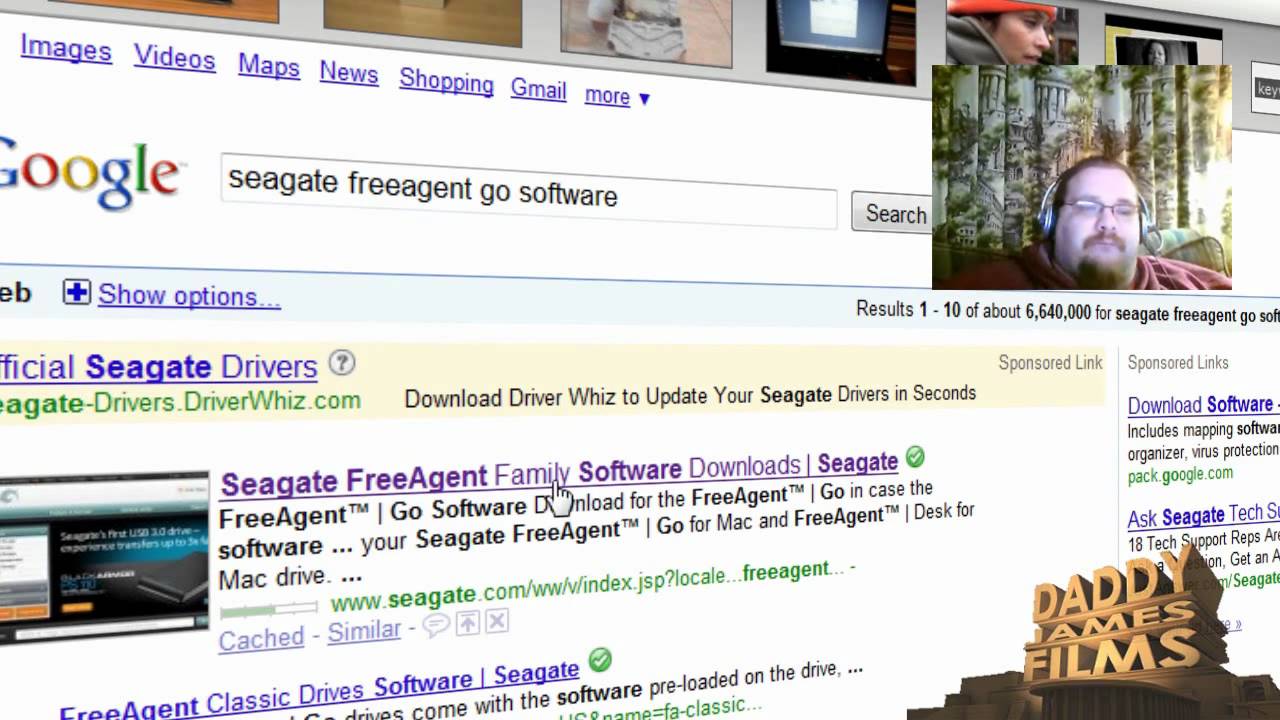Image resolution: width=1280 pixels, height=720 pixels.
Task: Open the Videos search tab
Action: (175, 58)
